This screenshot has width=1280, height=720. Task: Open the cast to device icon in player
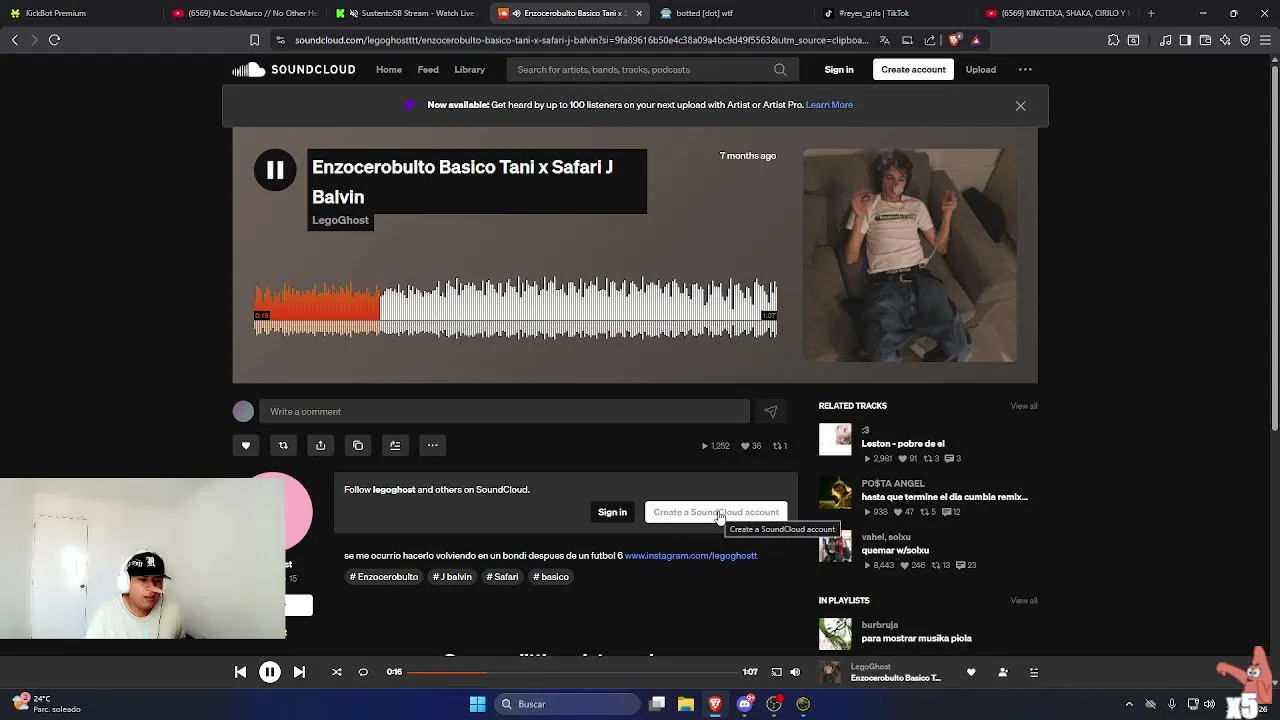(x=776, y=672)
